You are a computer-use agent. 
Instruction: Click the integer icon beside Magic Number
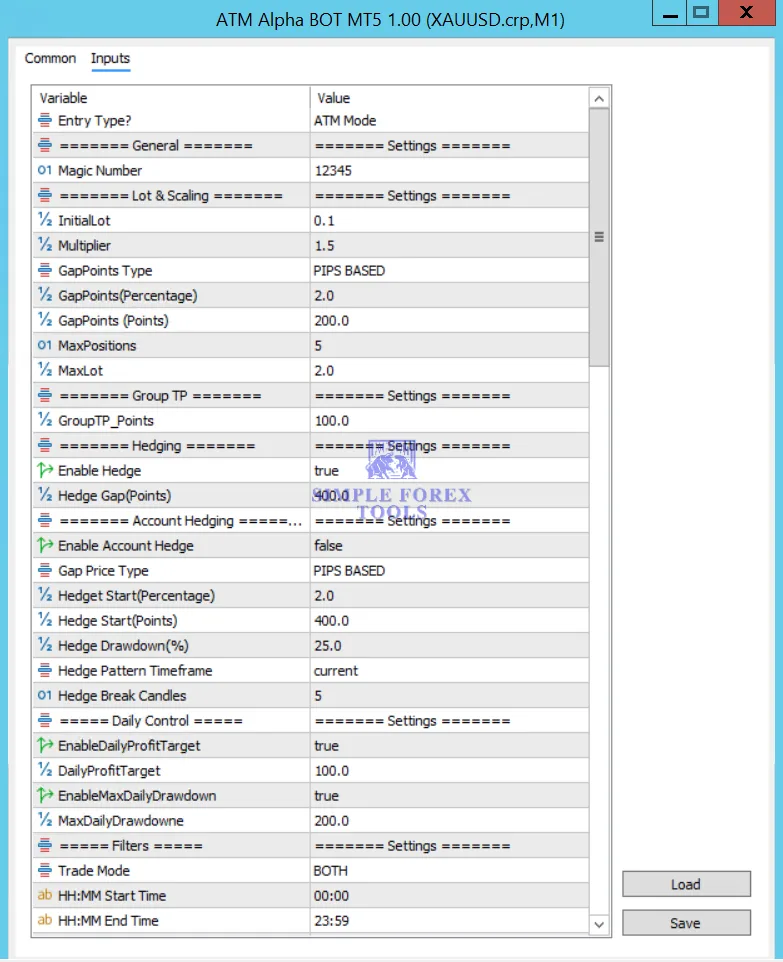(x=45, y=170)
